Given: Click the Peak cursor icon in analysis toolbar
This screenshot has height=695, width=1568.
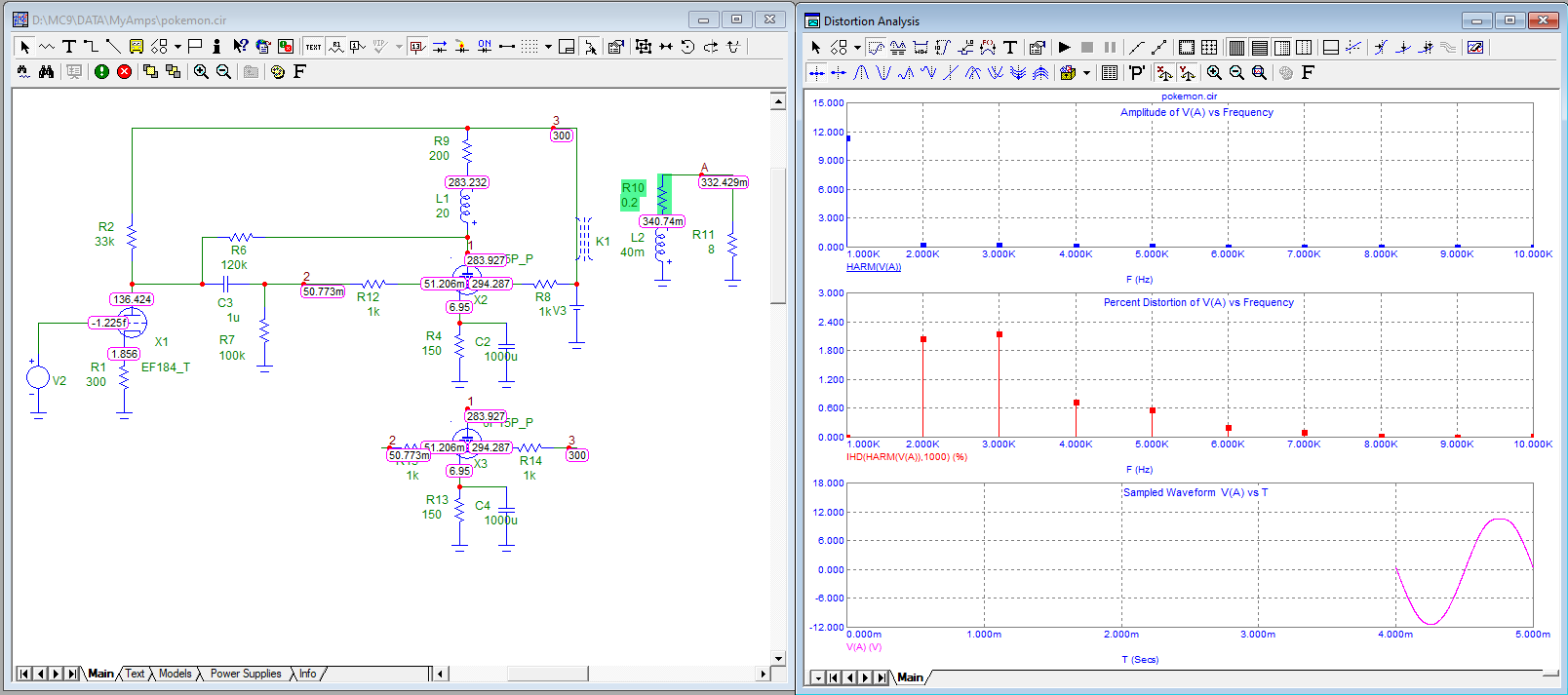Looking at the screenshot, I should 861,73.
